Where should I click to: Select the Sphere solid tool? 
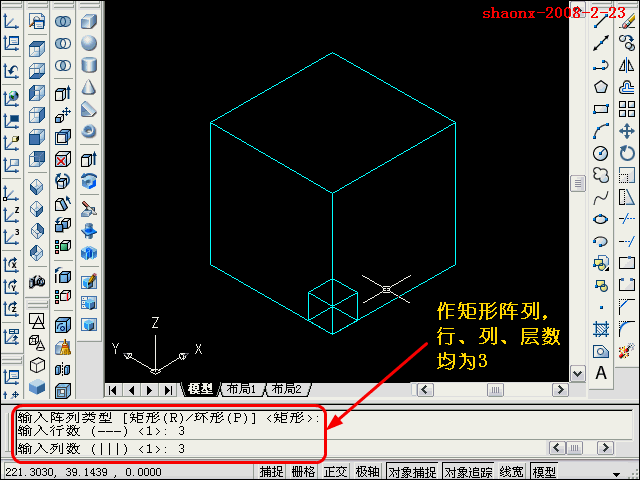coord(89,43)
